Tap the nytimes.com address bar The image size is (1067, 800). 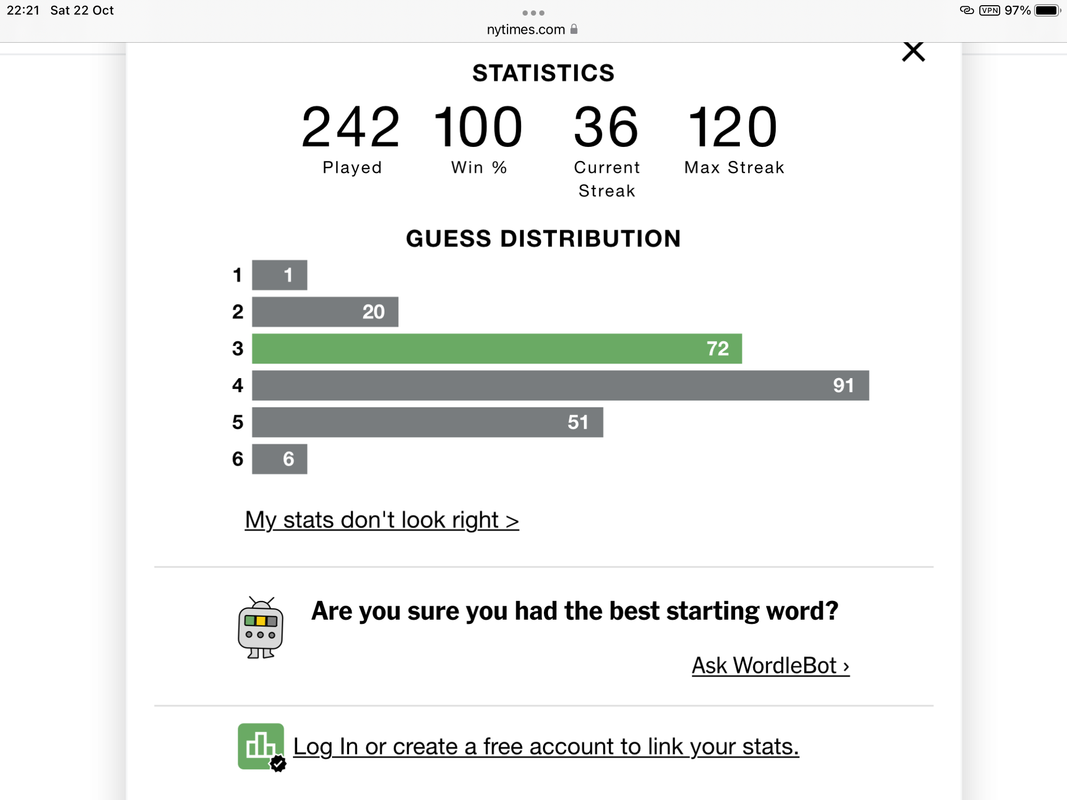pos(525,30)
